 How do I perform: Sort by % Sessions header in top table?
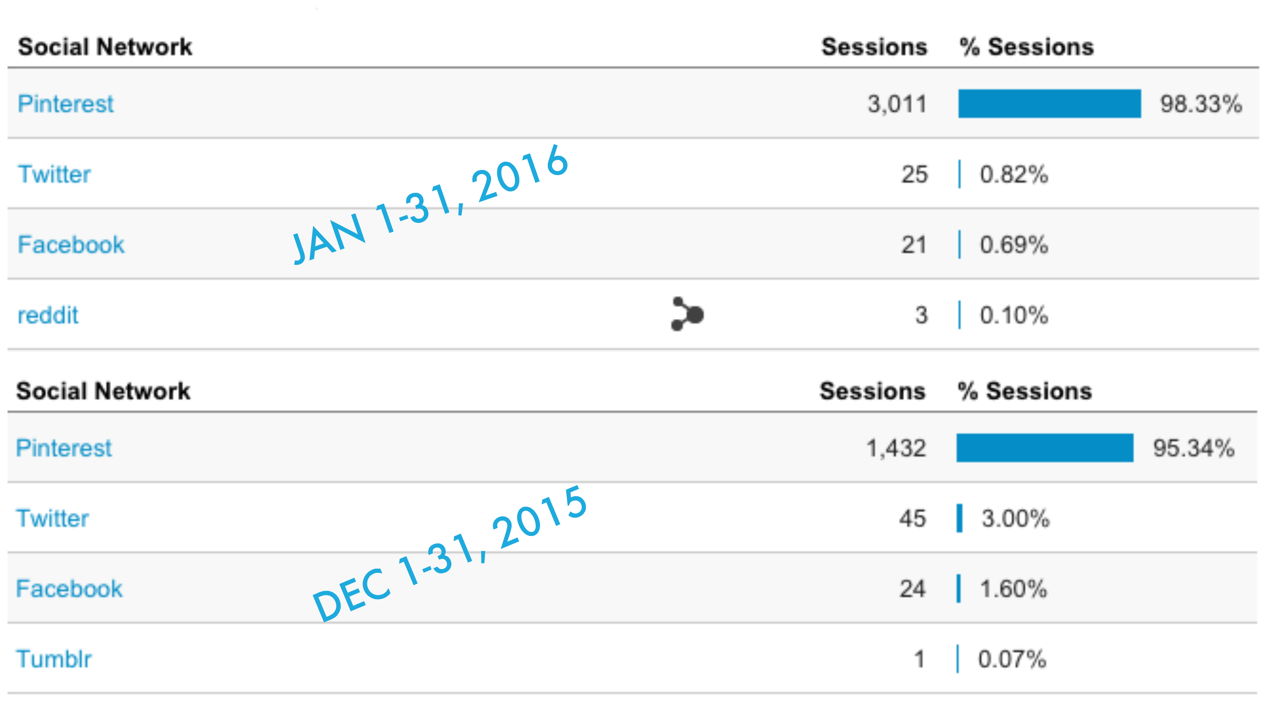(x=1027, y=47)
